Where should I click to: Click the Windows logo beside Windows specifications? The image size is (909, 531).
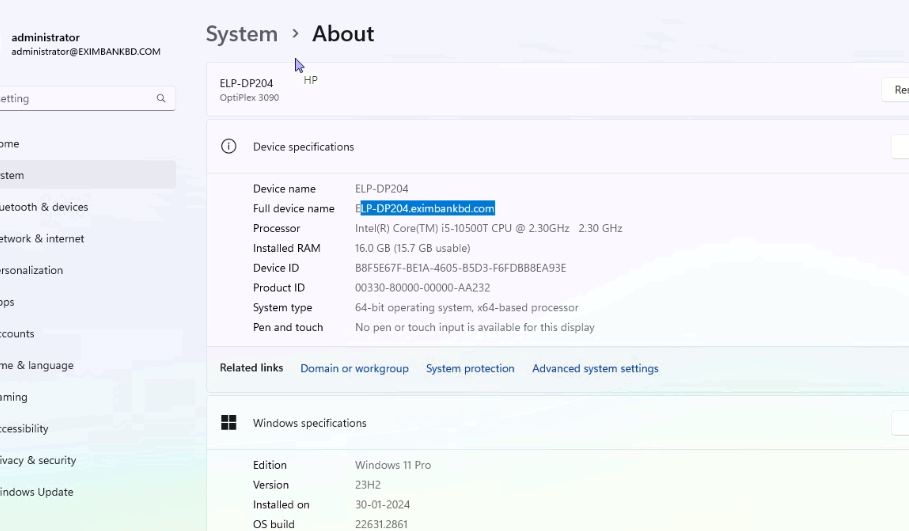pos(228,423)
